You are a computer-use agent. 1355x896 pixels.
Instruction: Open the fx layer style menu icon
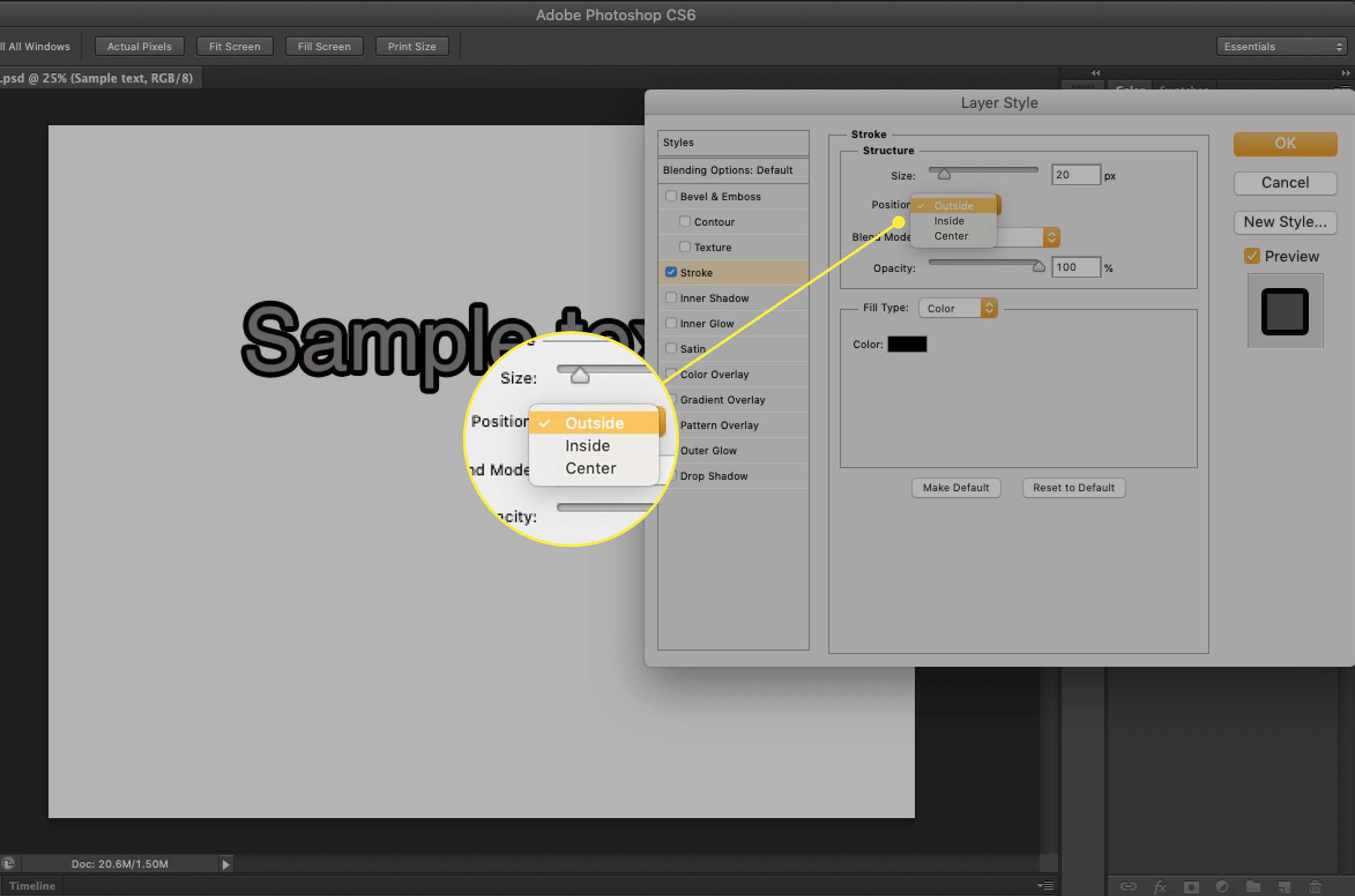coord(1160,887)
